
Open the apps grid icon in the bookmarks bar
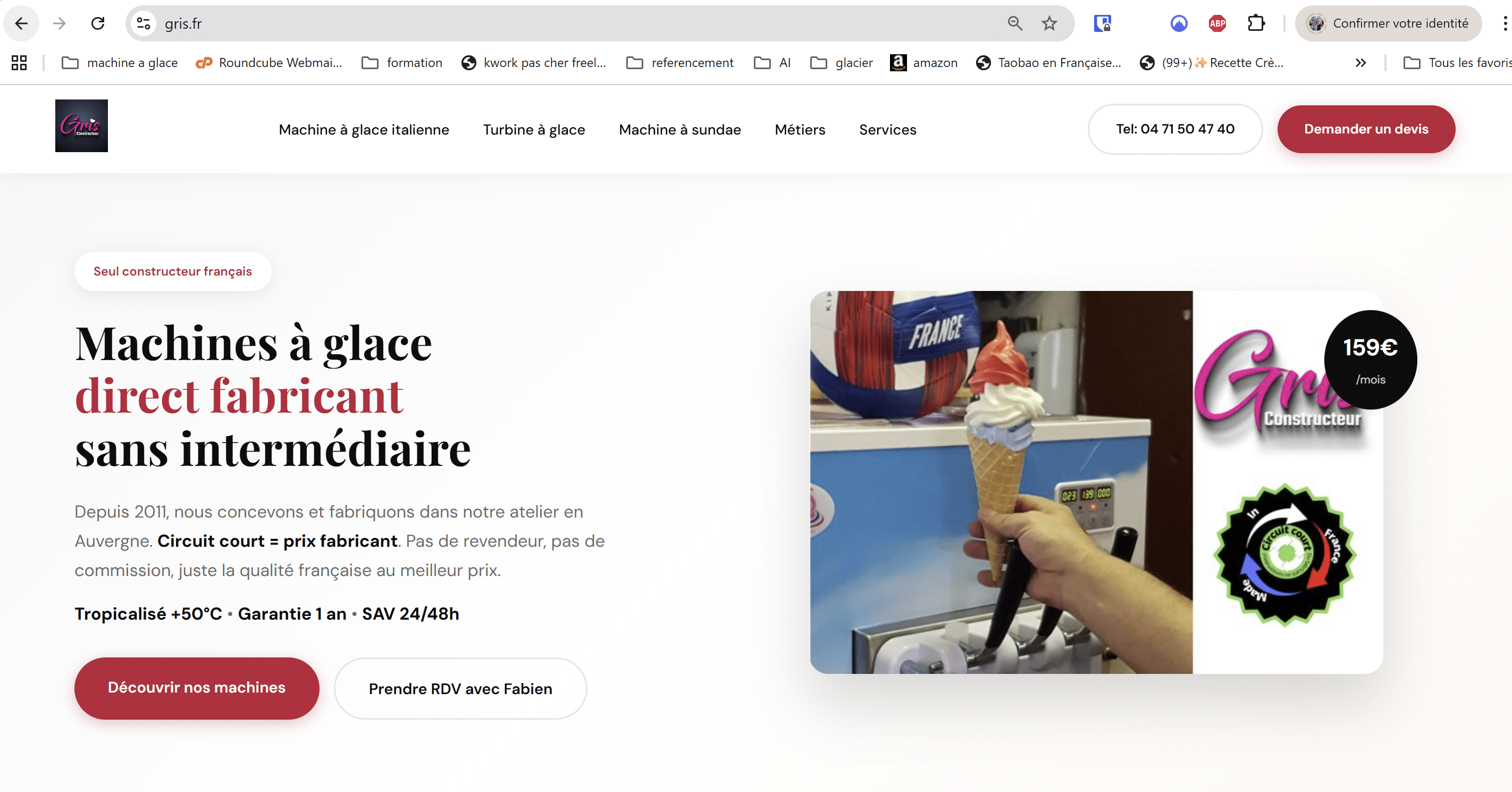pyautogui.click(x=19, y=63)
